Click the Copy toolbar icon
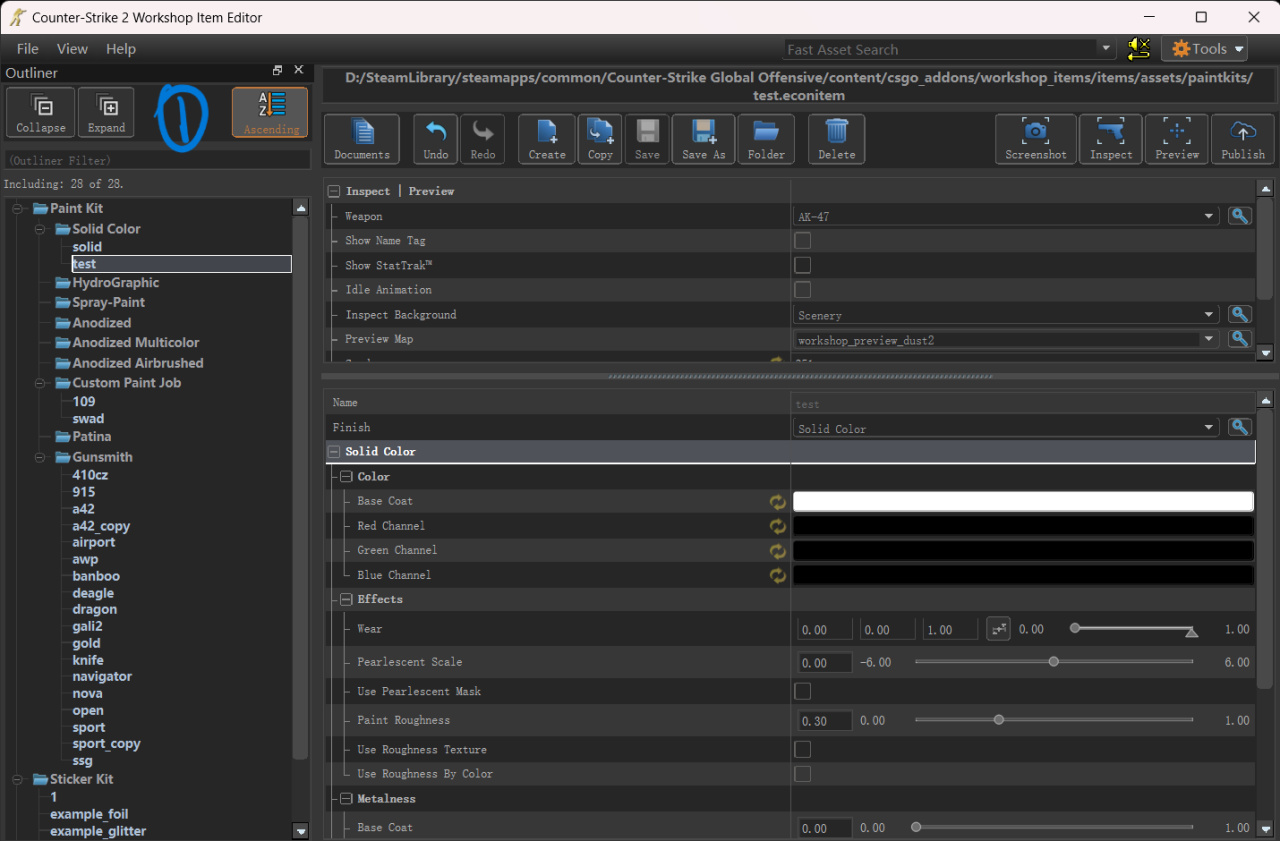The width and height of the screenshot is (1280, 841). [x=600, y=139]
